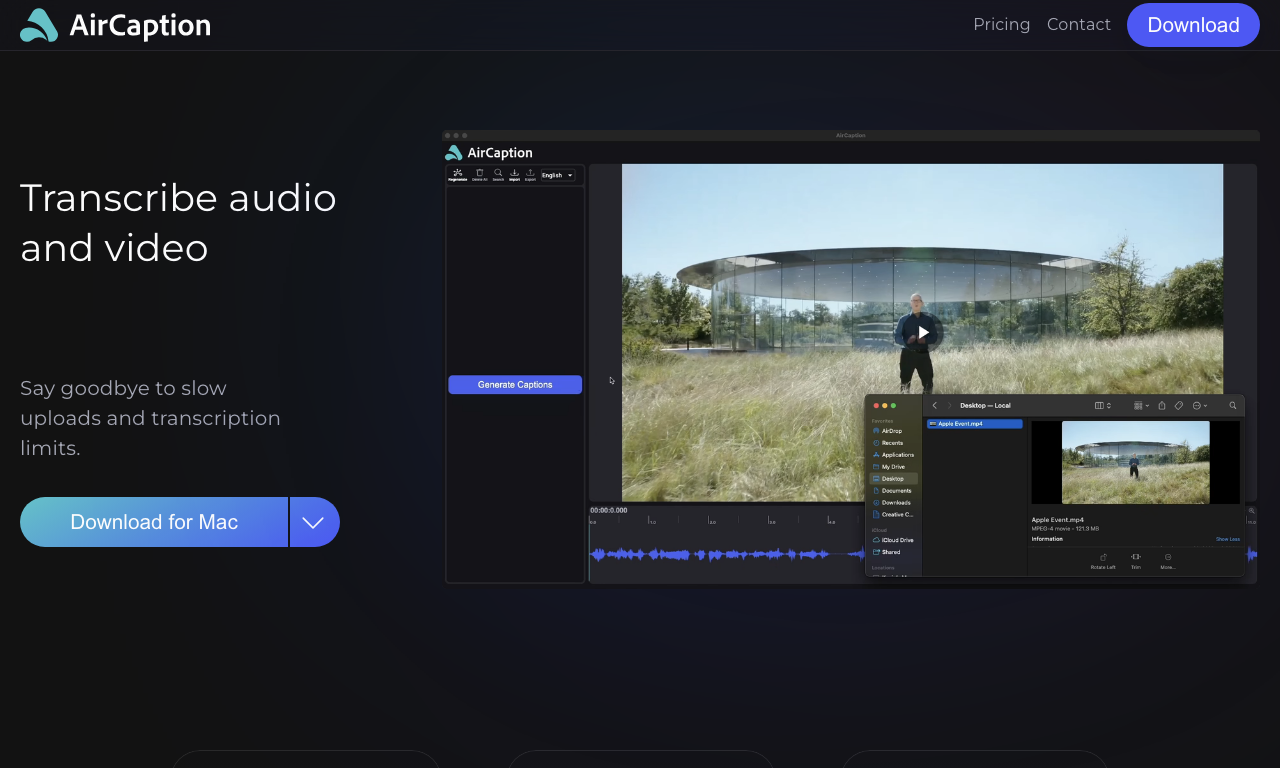Open the Finder ellipsis action menu
Screen dimensions: 1280x768
(1200, 405)
